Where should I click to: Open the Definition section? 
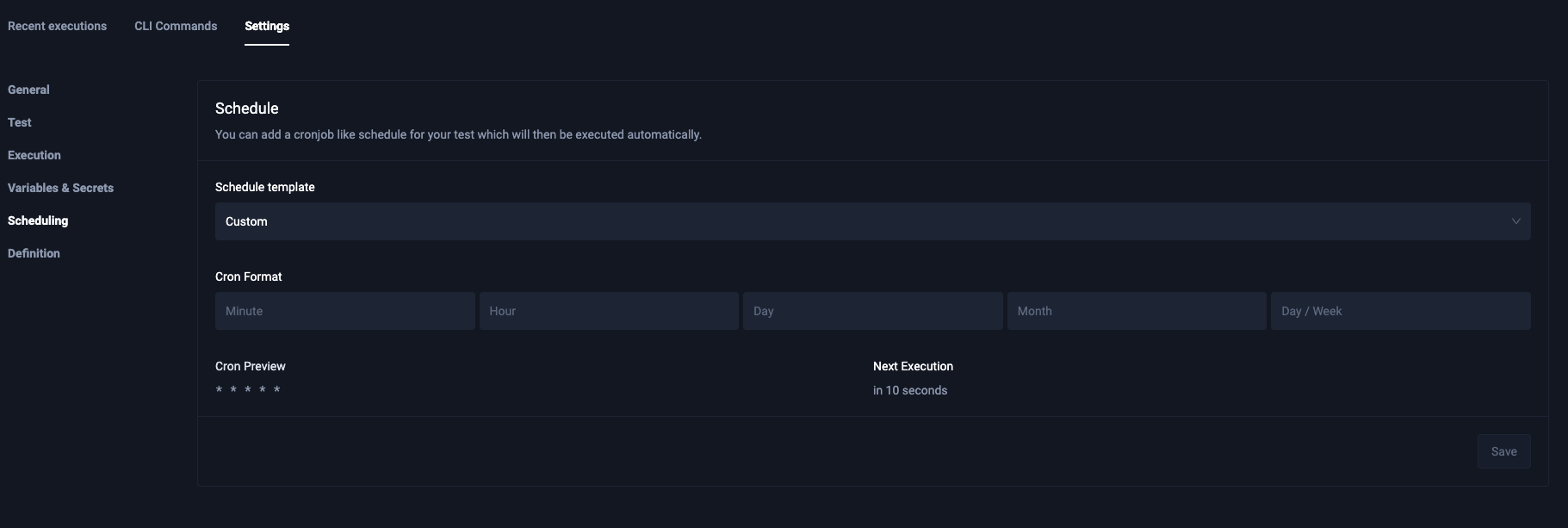(x=34, y=253)
